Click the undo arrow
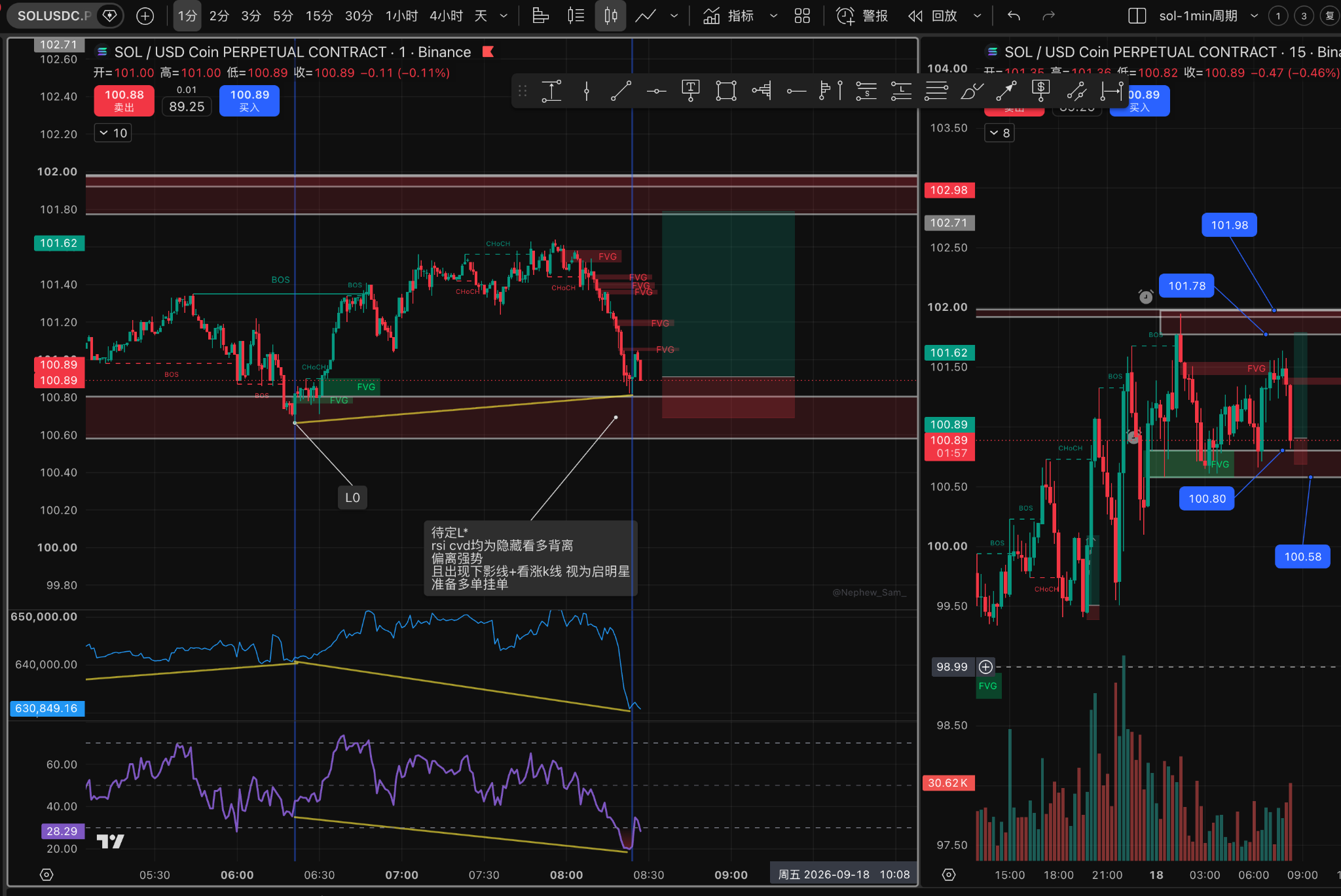The image size is (1341, 896). pos(1014,16)
